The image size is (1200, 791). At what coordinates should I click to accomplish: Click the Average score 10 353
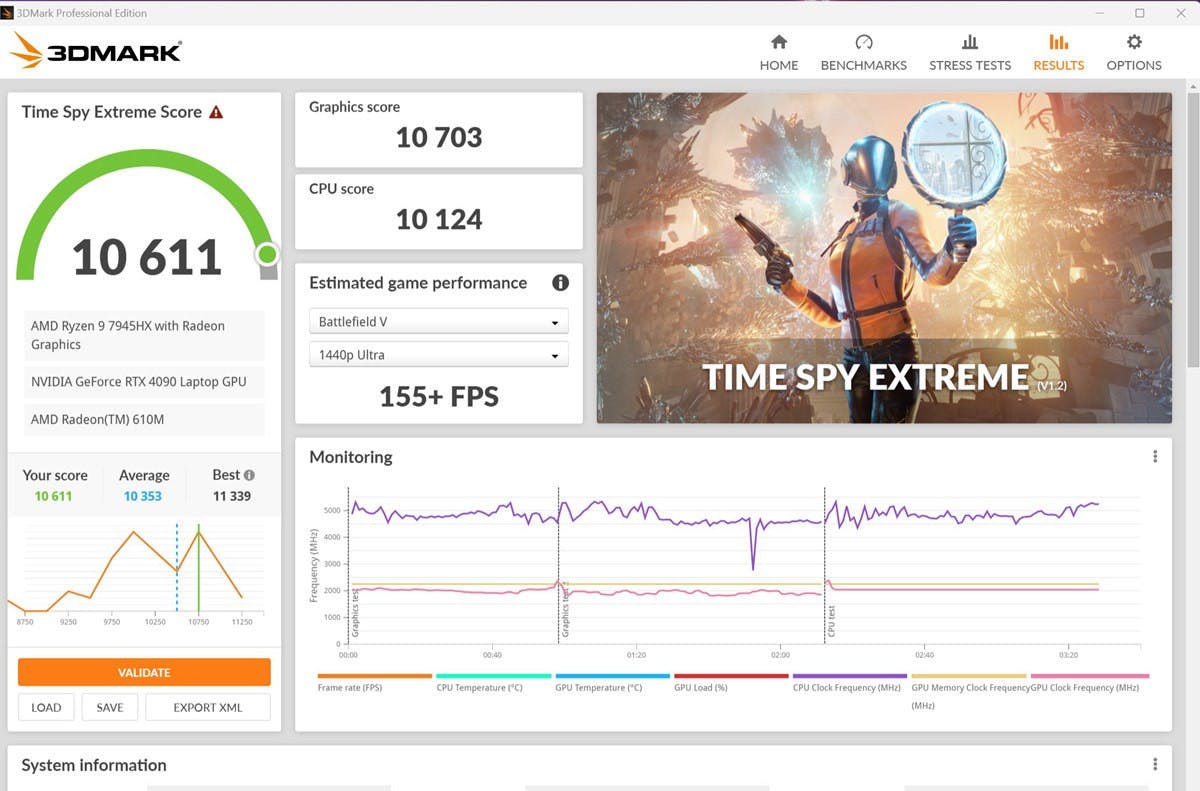[x=143, y=496]
